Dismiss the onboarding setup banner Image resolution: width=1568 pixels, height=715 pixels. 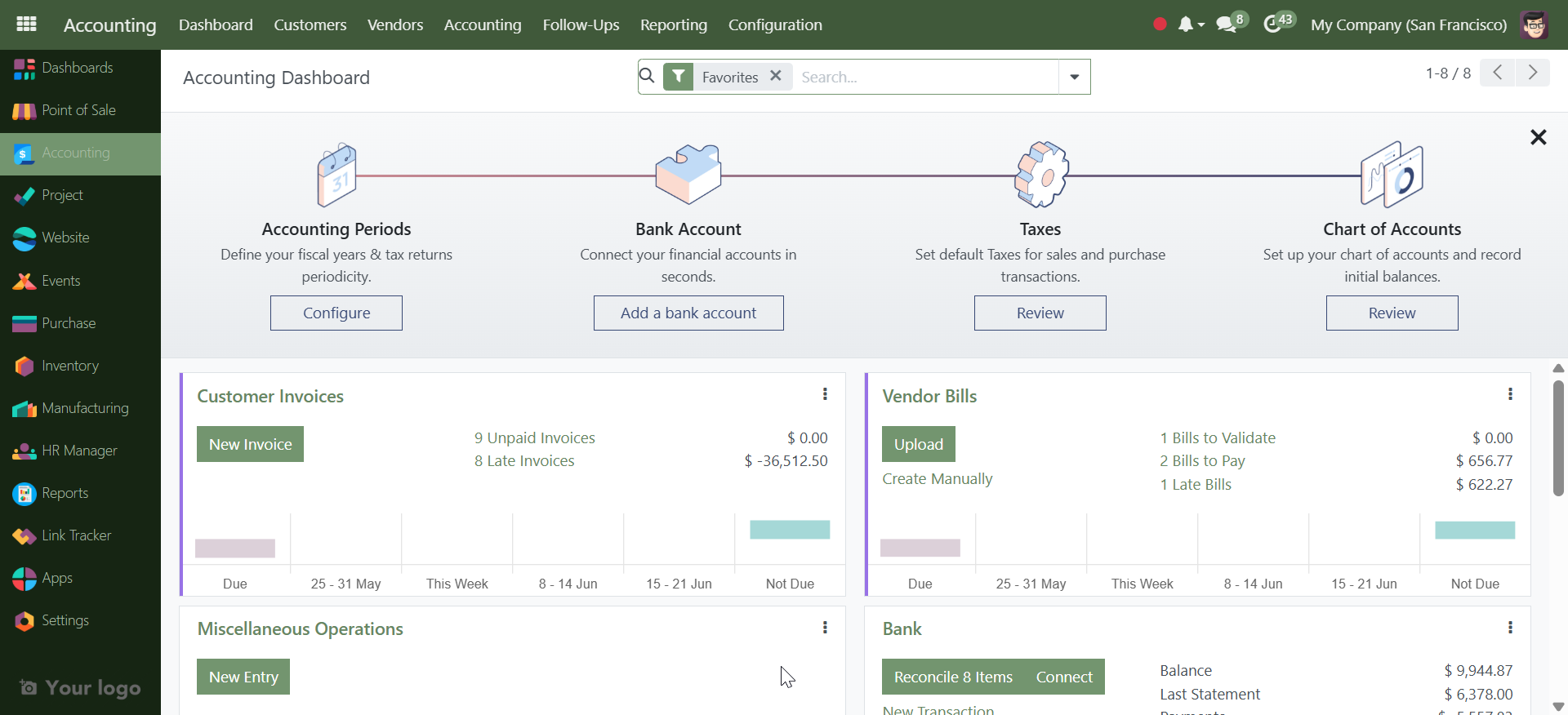point(1538,137)
